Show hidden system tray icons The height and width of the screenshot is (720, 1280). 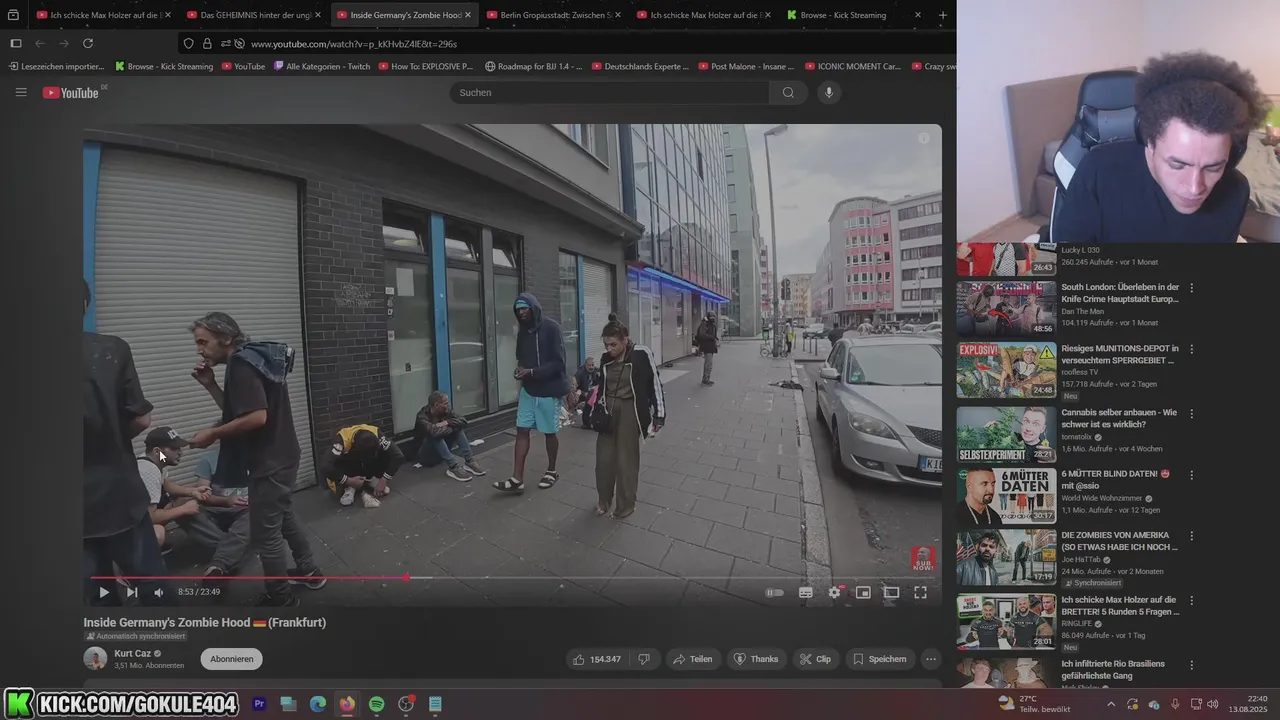(1111, 704)
